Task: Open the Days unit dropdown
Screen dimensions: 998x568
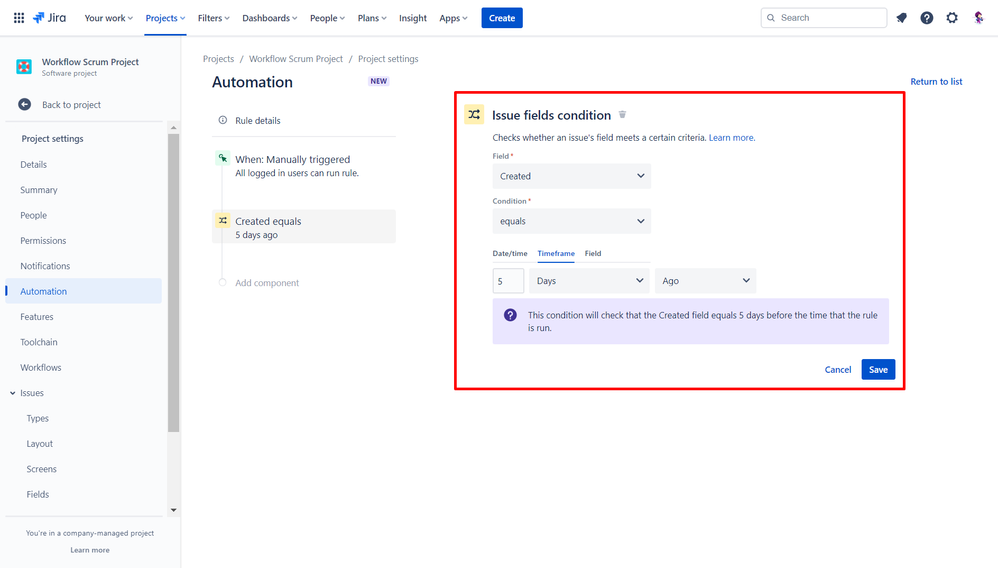Action: pos(589,281)
